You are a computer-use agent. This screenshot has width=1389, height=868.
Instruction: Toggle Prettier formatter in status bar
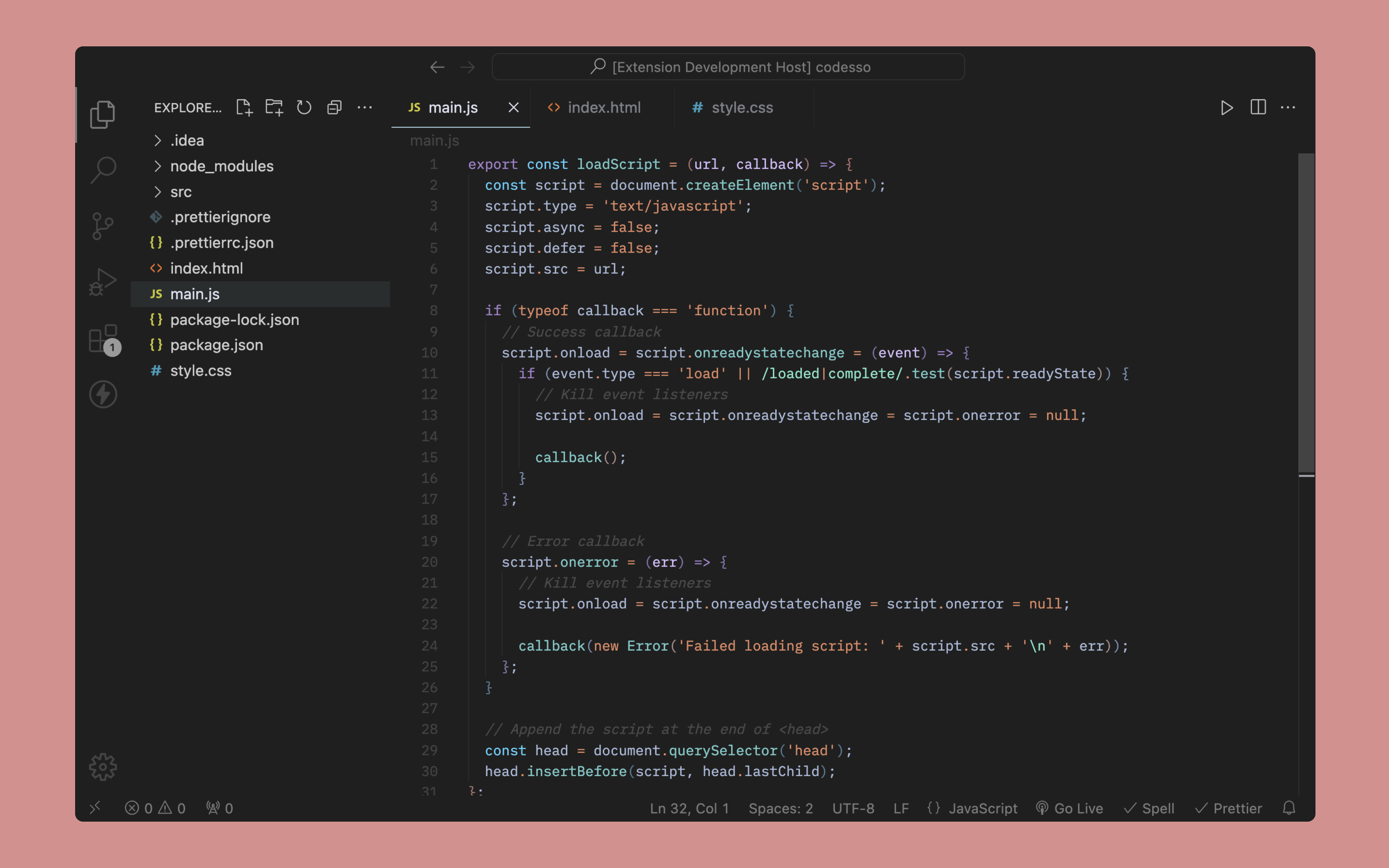click(1228, 808)
